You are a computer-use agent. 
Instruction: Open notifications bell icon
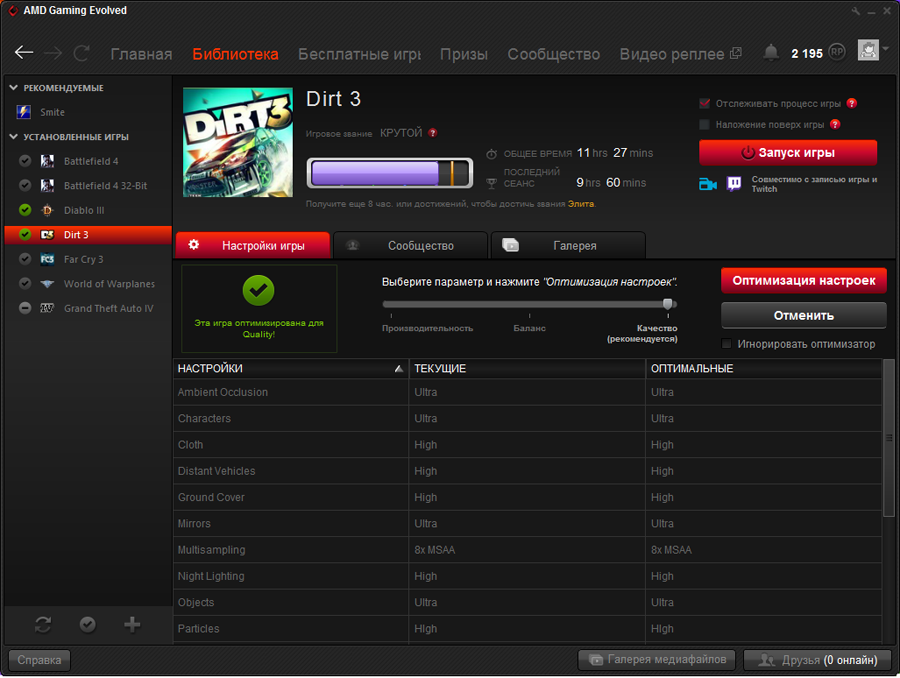click(771, 53)
